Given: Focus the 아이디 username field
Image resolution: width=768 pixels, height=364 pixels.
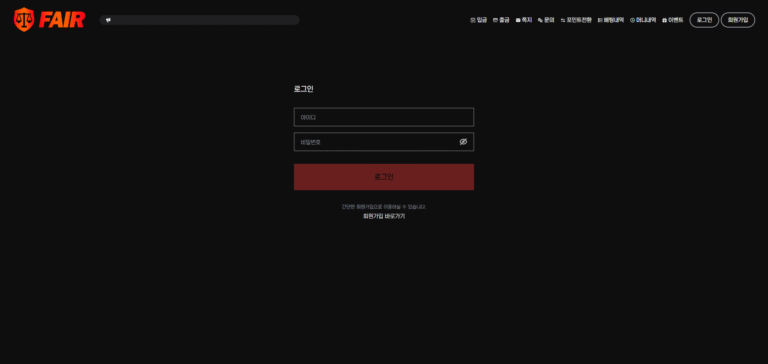Looking at the screenshot, I should click(x=384, y=117).
